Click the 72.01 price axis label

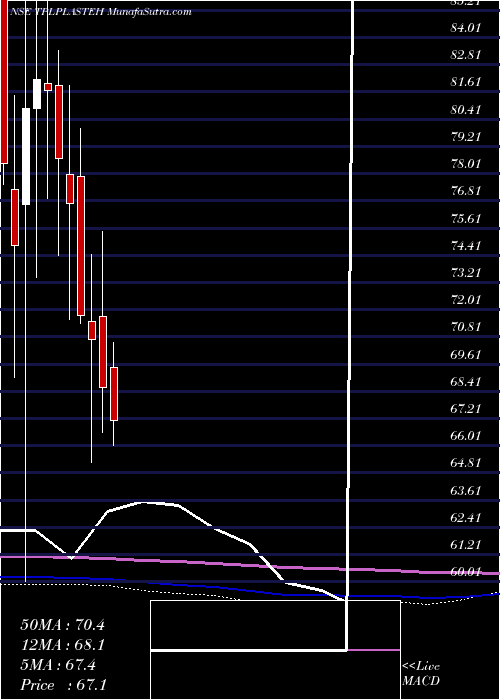point(466,300)
